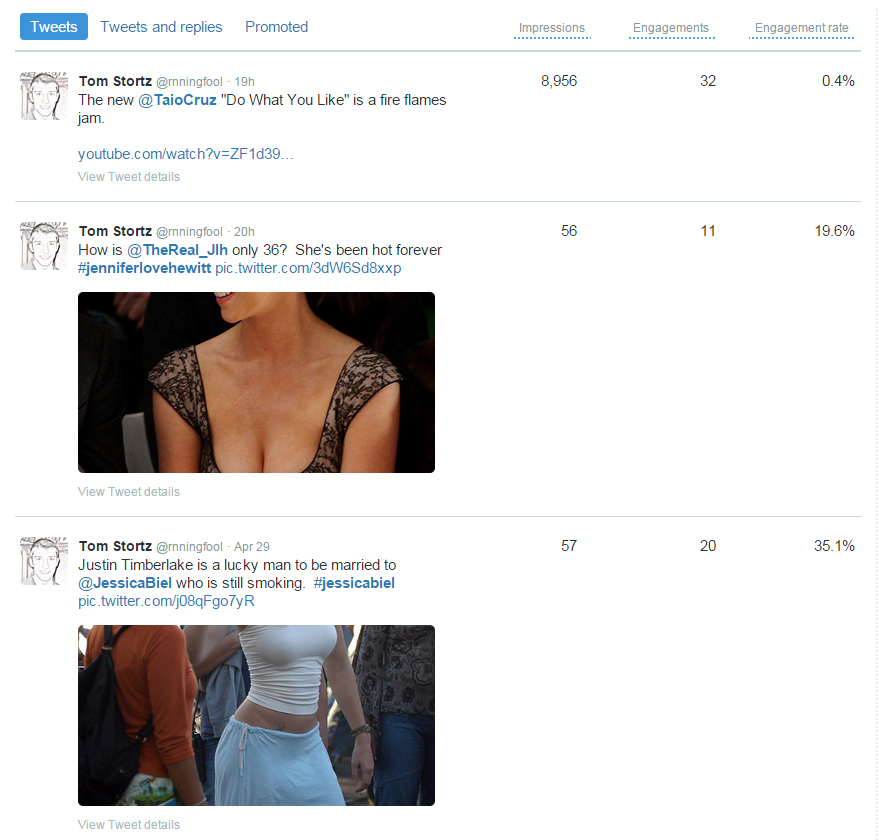Viewport: 881px width, 840px height.
Task: Click avatar on the Jennifer Love Hewitt tweet
Action: click(x=44, y=246)
